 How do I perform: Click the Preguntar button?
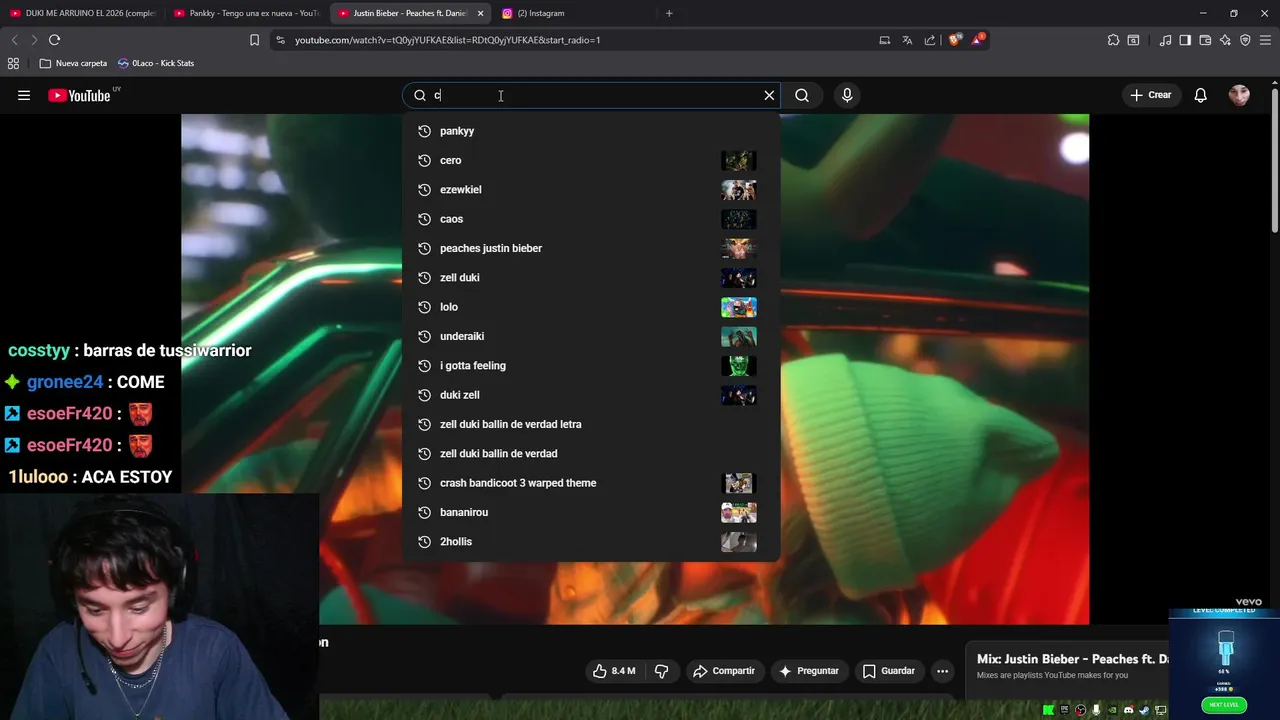(809, 671)
